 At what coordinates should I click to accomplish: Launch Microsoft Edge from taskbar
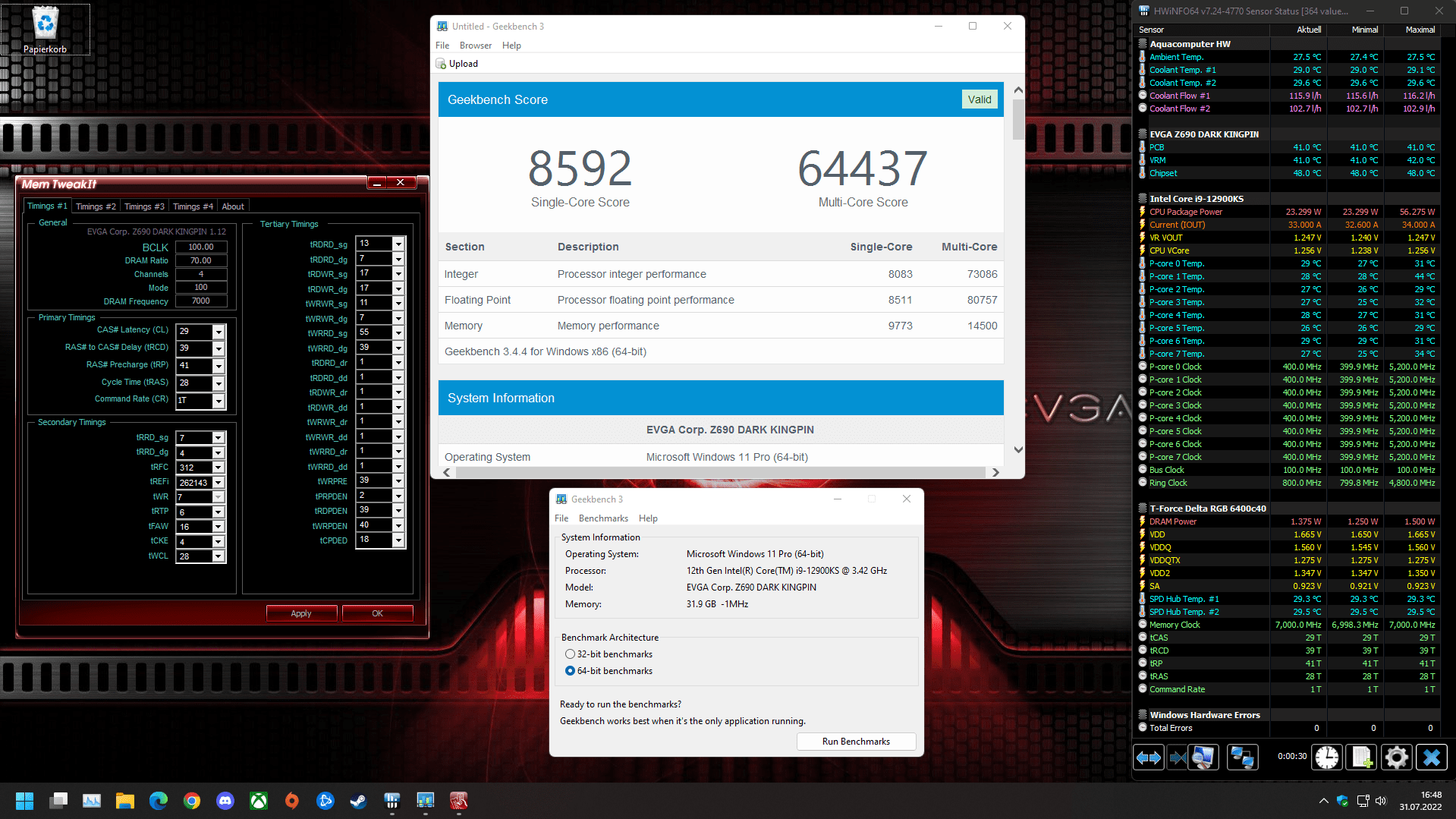159,801
